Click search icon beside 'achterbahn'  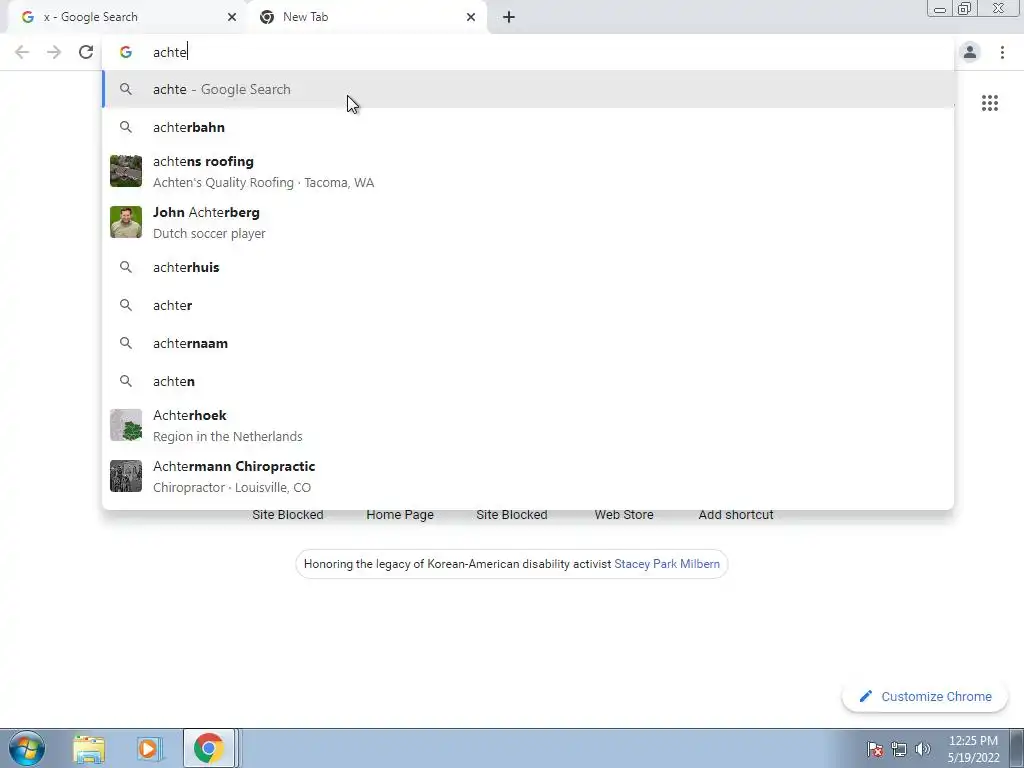[x=125, y=127]
